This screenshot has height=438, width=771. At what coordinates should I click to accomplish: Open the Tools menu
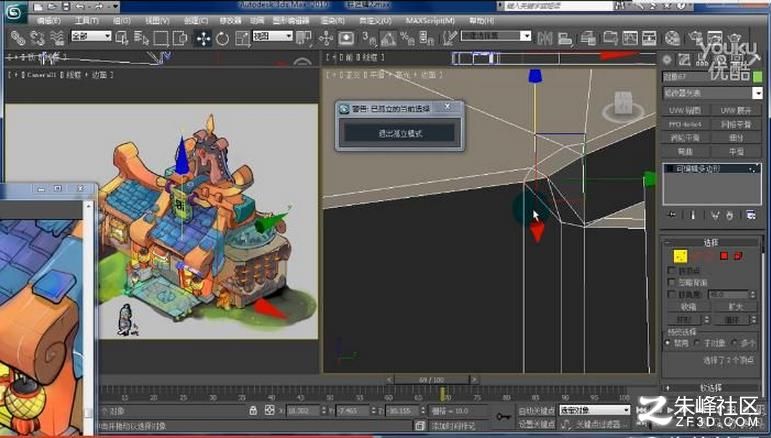[87, 21]
